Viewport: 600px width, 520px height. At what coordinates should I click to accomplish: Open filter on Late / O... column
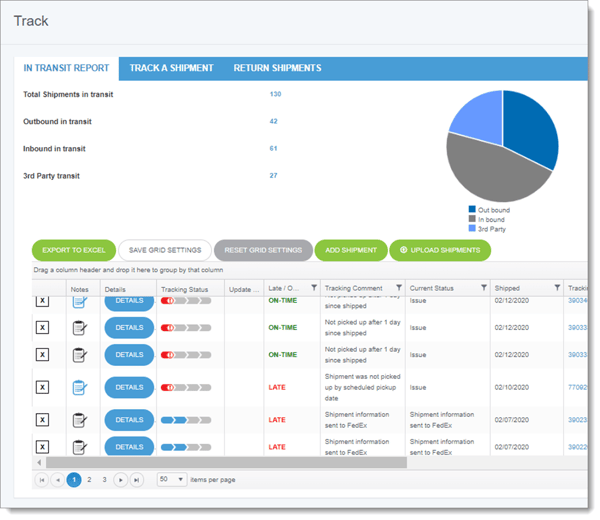(x=314, y=288)
